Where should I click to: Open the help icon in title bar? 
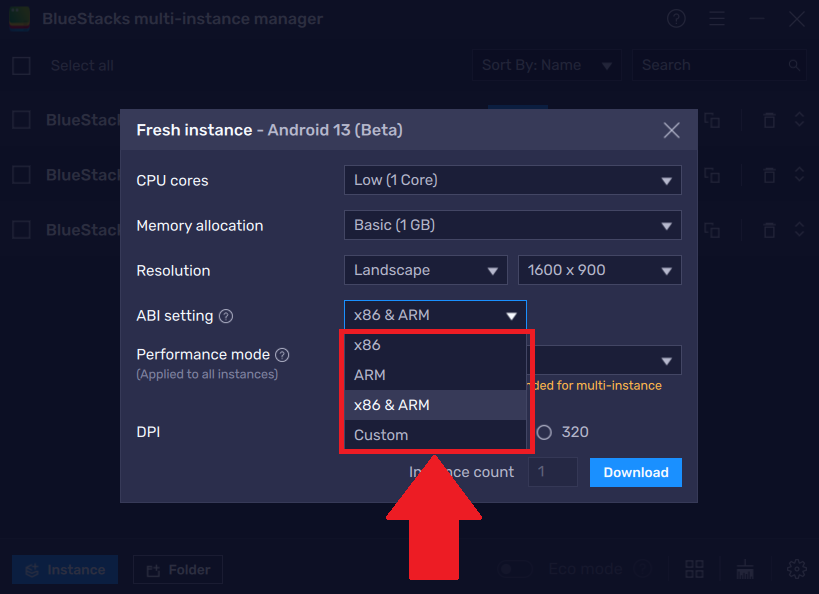point(677,19)
